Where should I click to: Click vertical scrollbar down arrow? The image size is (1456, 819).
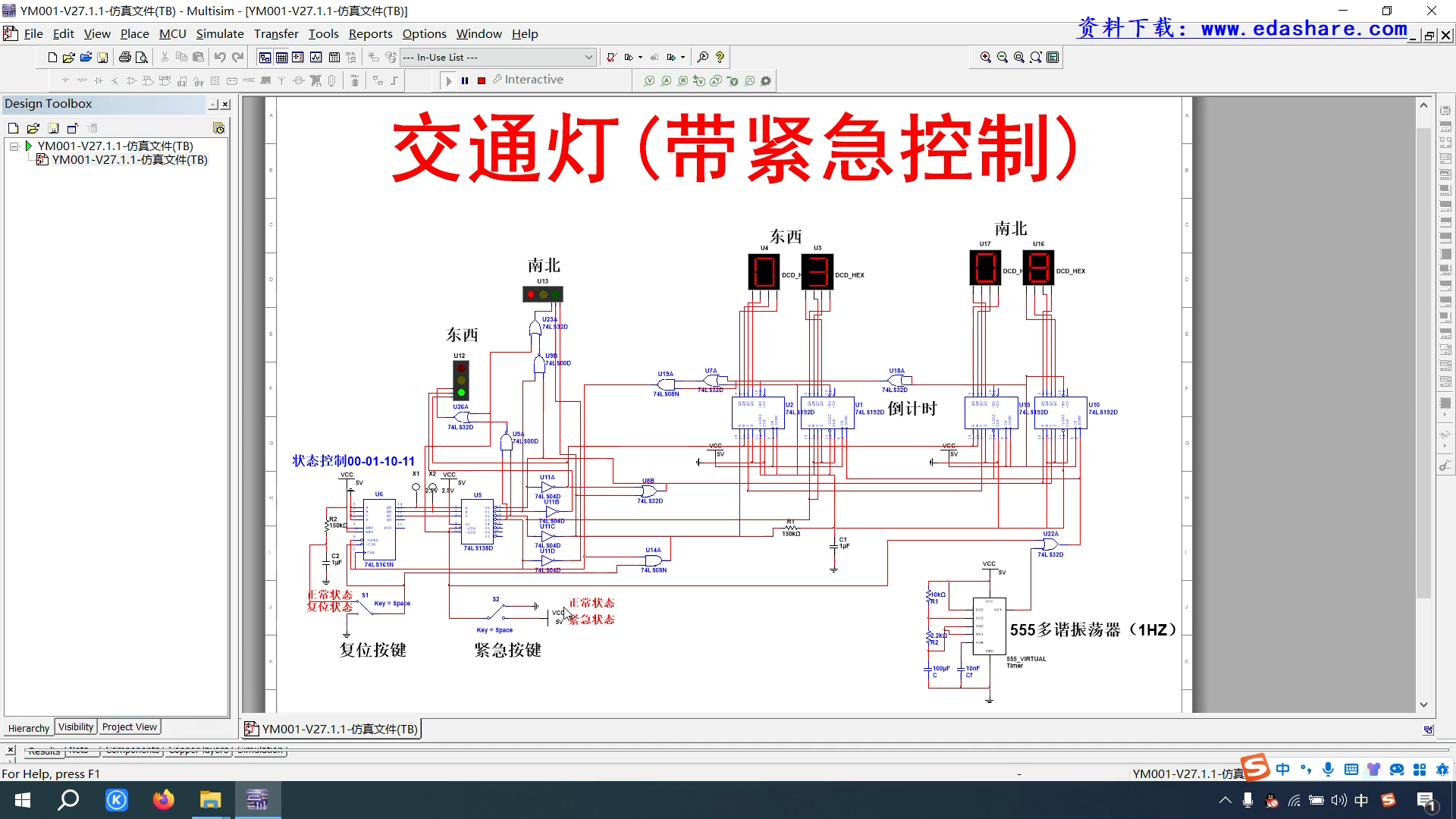coord(1423,704)
